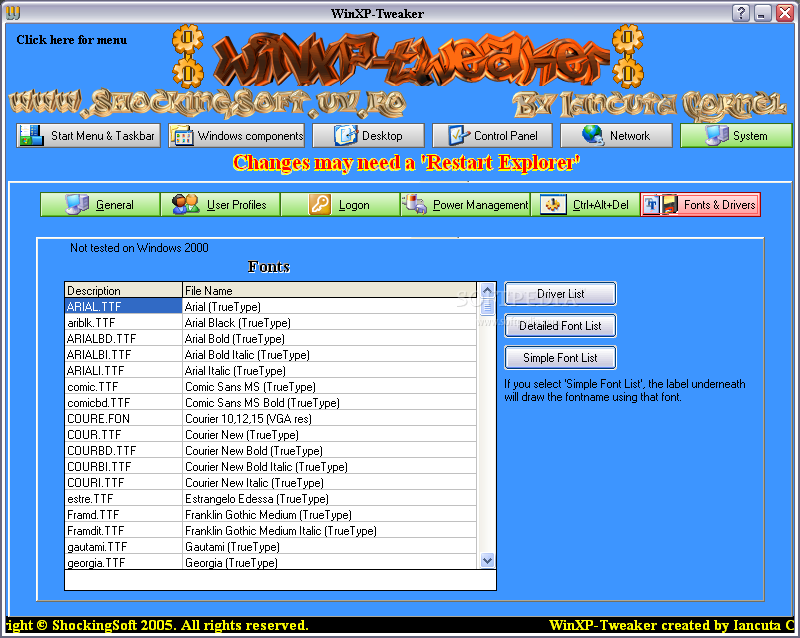Click the Ctrl+Alt+Del icon
Screen dimensions: 800x638
[553, 205]
